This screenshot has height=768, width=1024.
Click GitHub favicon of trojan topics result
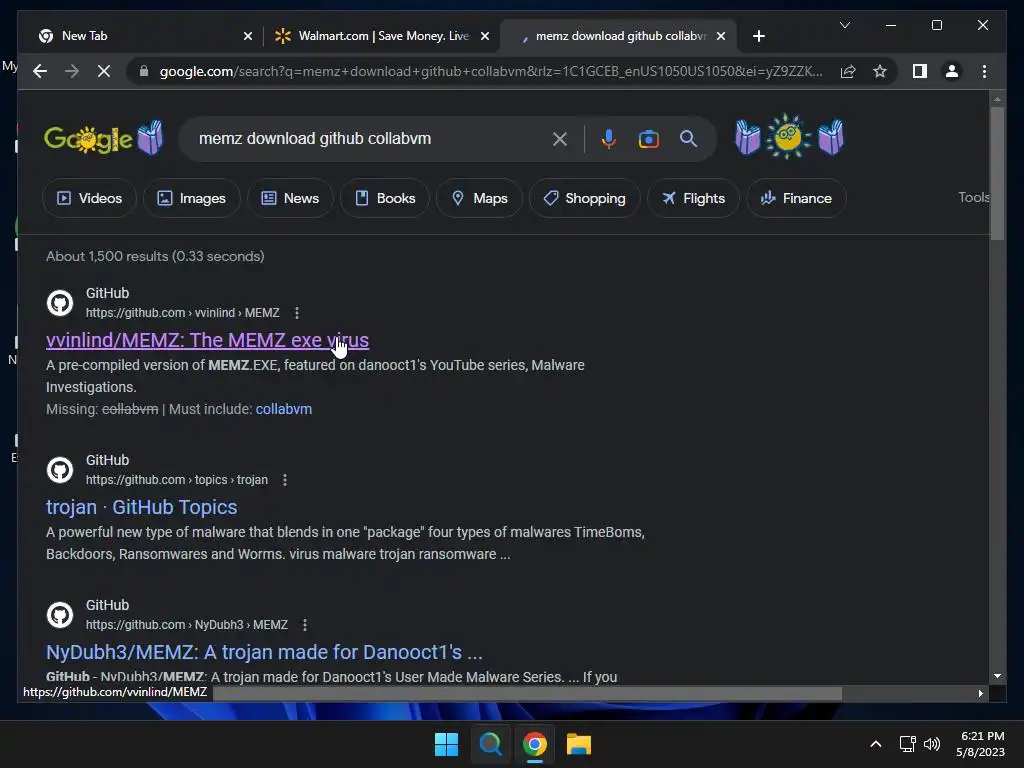click(x=60, y=470)
